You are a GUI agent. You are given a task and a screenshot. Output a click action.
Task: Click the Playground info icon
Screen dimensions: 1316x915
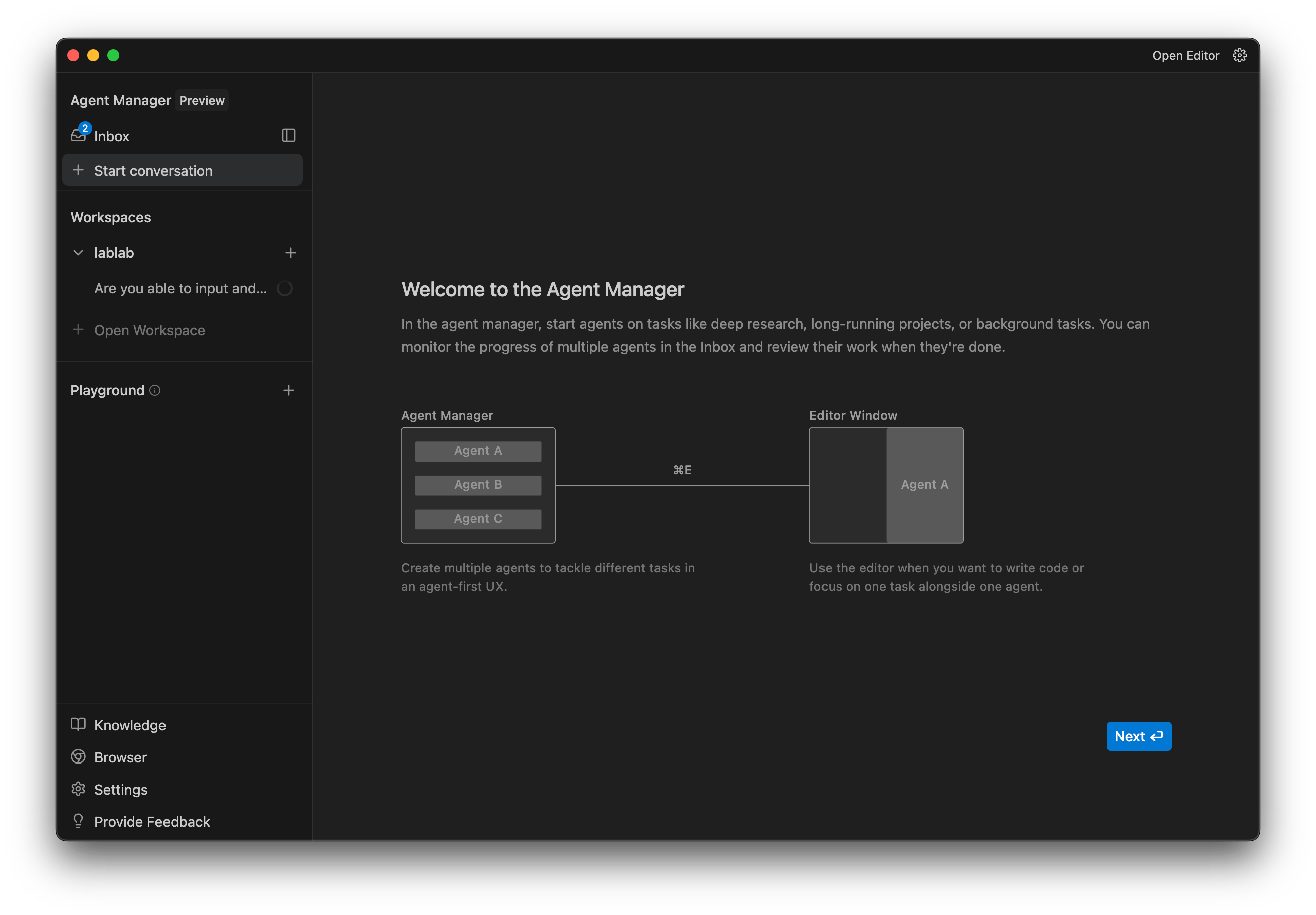point(155,390)
